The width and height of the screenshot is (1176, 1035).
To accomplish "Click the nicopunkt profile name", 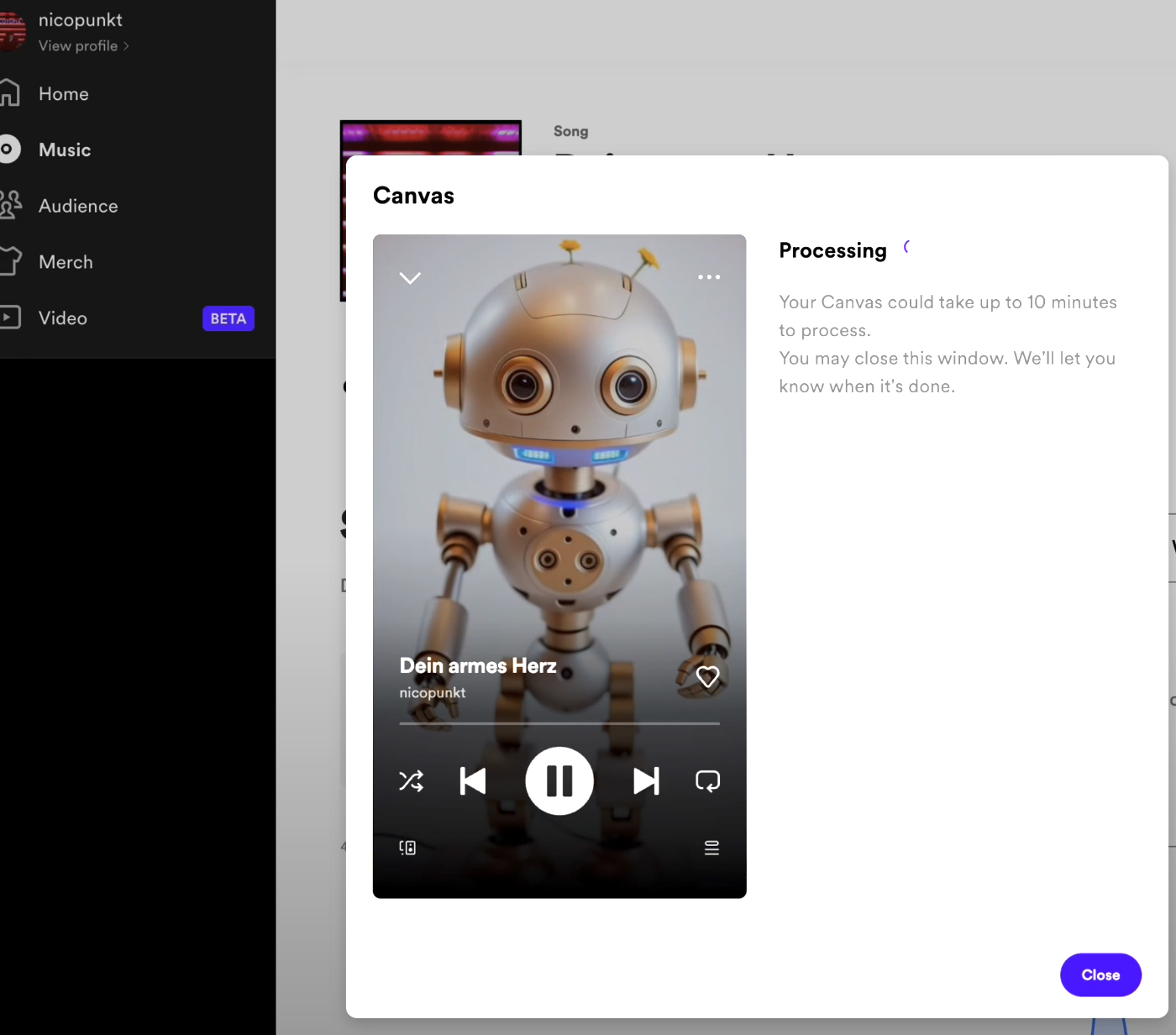I will click(x=80, y=19).
